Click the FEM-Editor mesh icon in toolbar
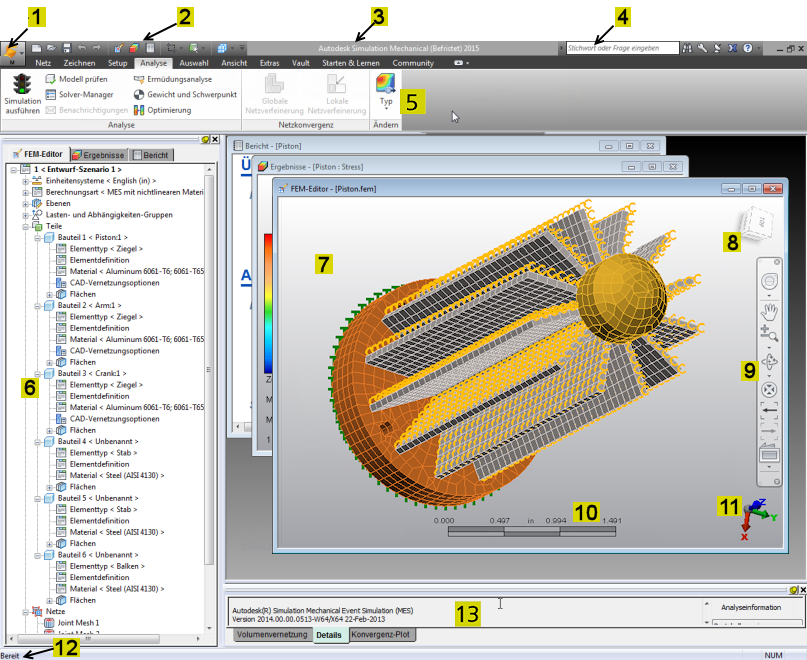This screenshot has height=660, width=807. tap(118, 48)
